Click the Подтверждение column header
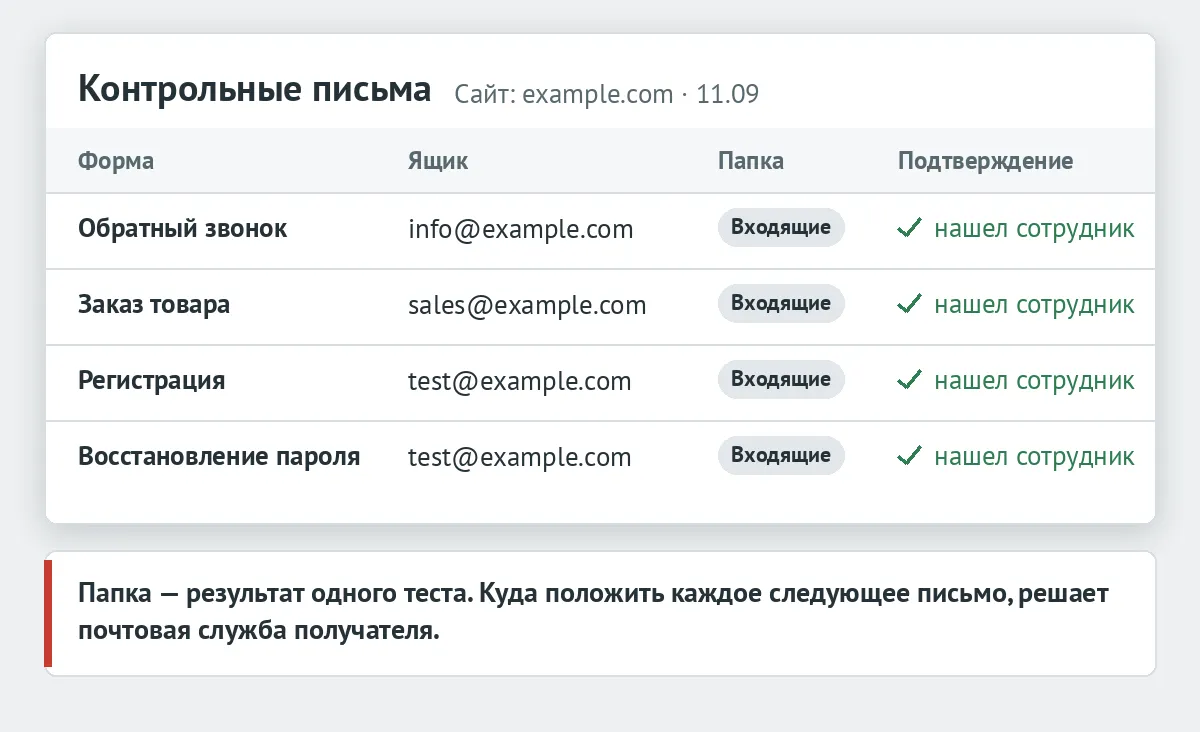1200x732 pixels. [x=986, y=161]
